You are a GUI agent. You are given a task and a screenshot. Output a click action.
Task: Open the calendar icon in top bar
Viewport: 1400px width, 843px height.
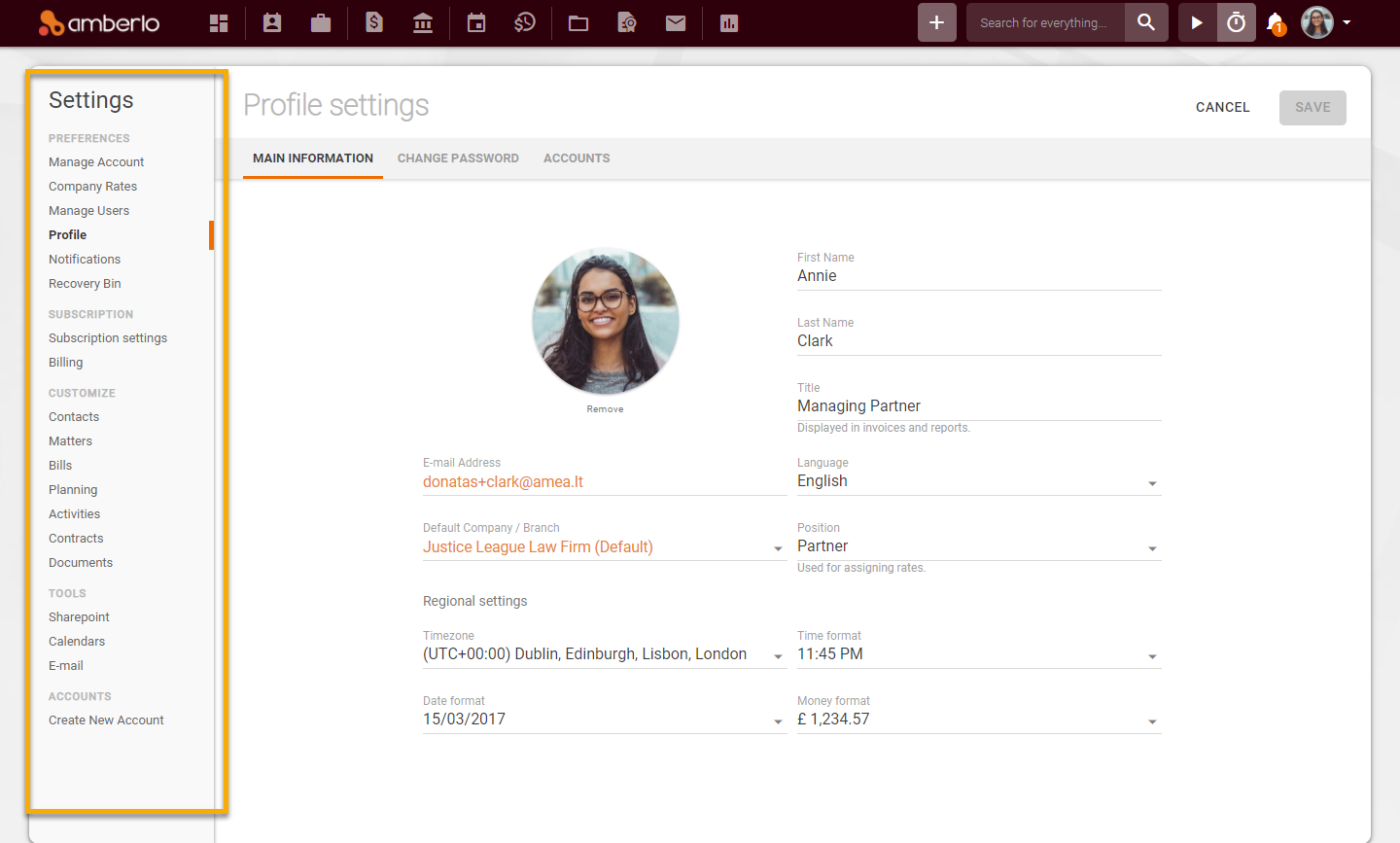[476, 22]
